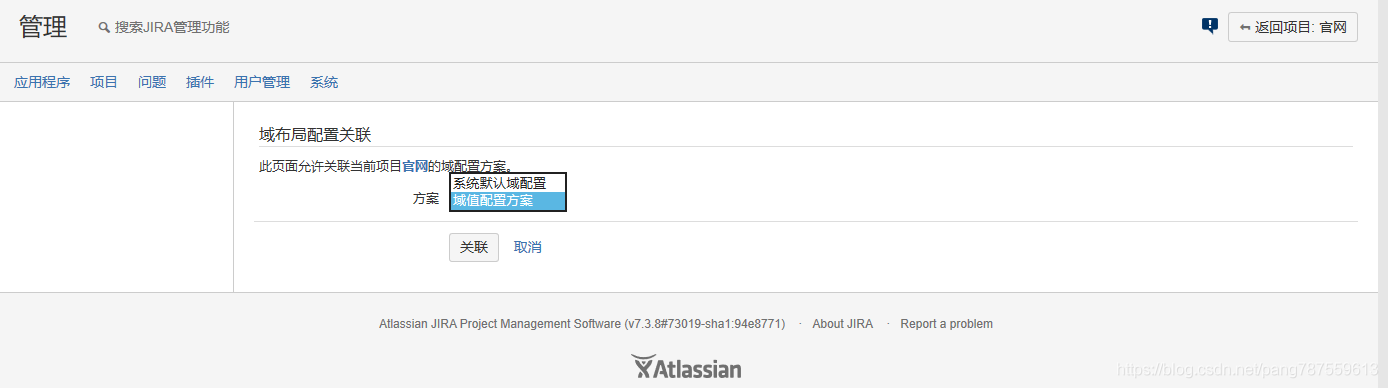Click the Atlassian logo in footer
This screenshot has height=388, width=1388.
[686, 368]
